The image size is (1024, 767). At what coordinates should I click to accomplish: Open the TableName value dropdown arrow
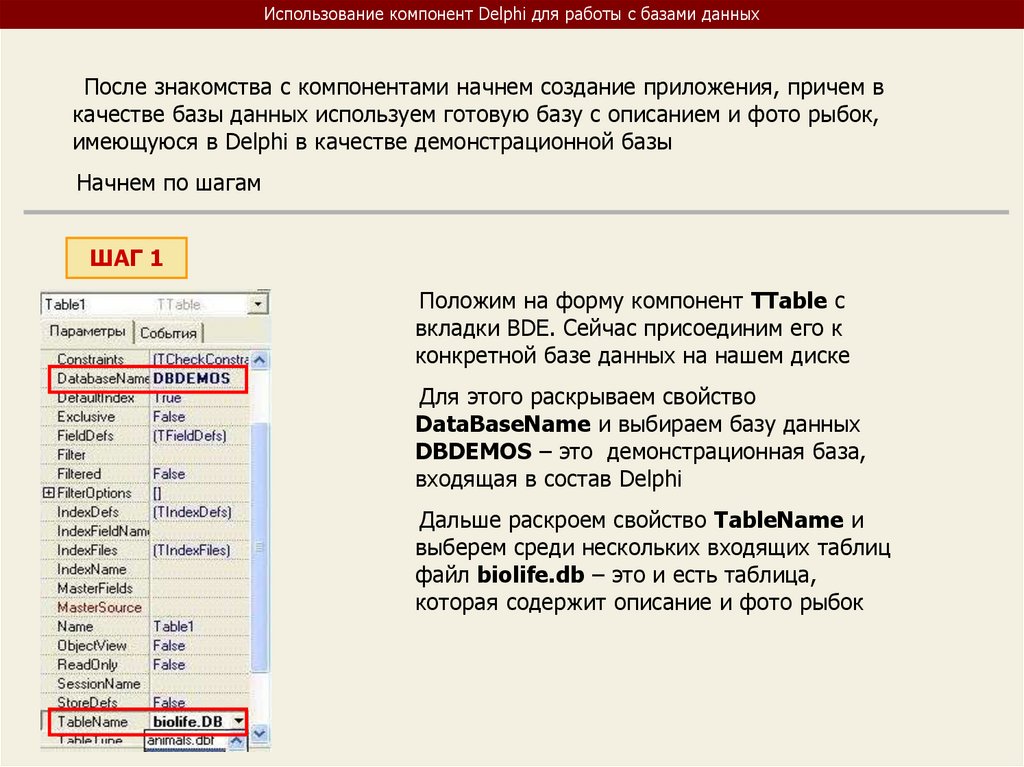click(238, 721)
